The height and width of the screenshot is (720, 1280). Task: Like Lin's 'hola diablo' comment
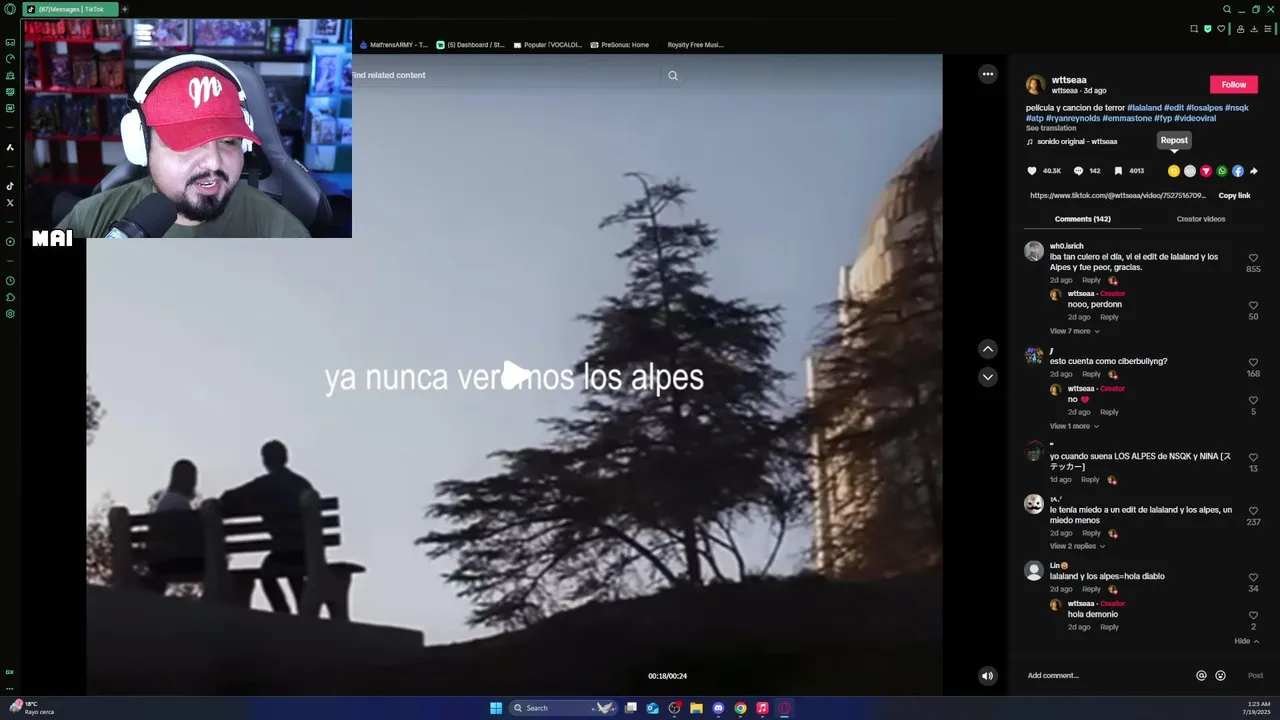(1253, 578)
